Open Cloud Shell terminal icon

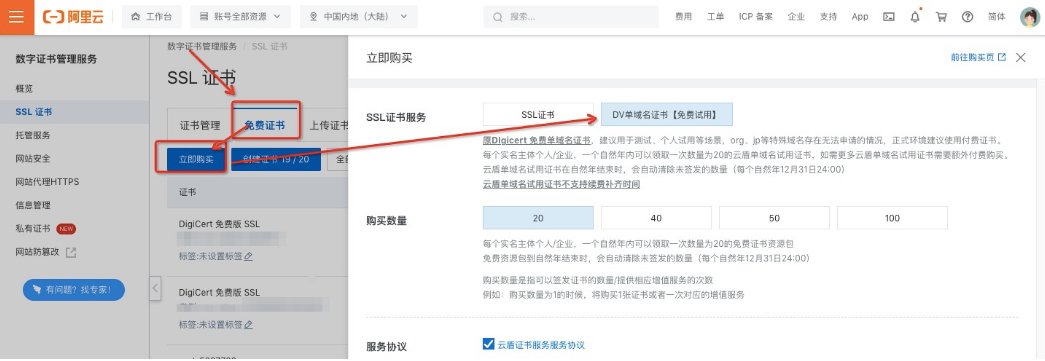coord(888,17)
